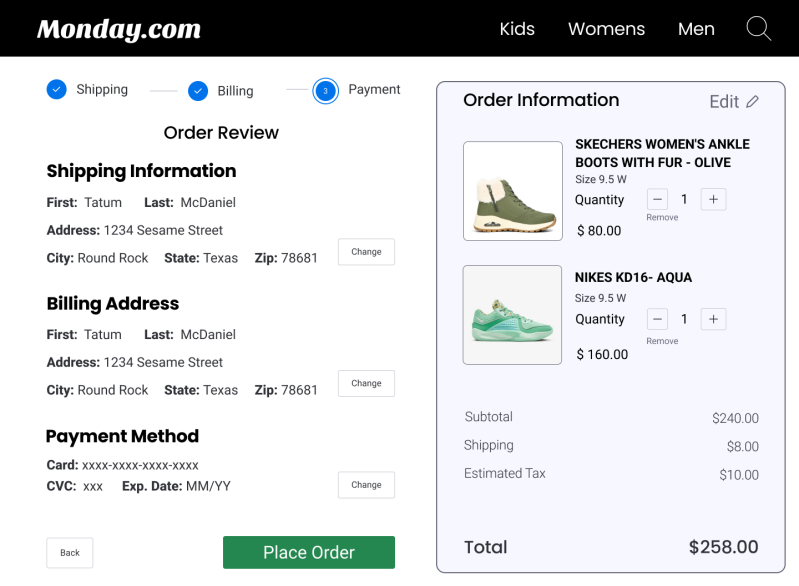Screen dimensions: 799x586
Task: Increase Nikes KD16 quantity with plus
Action: (713, 319)
